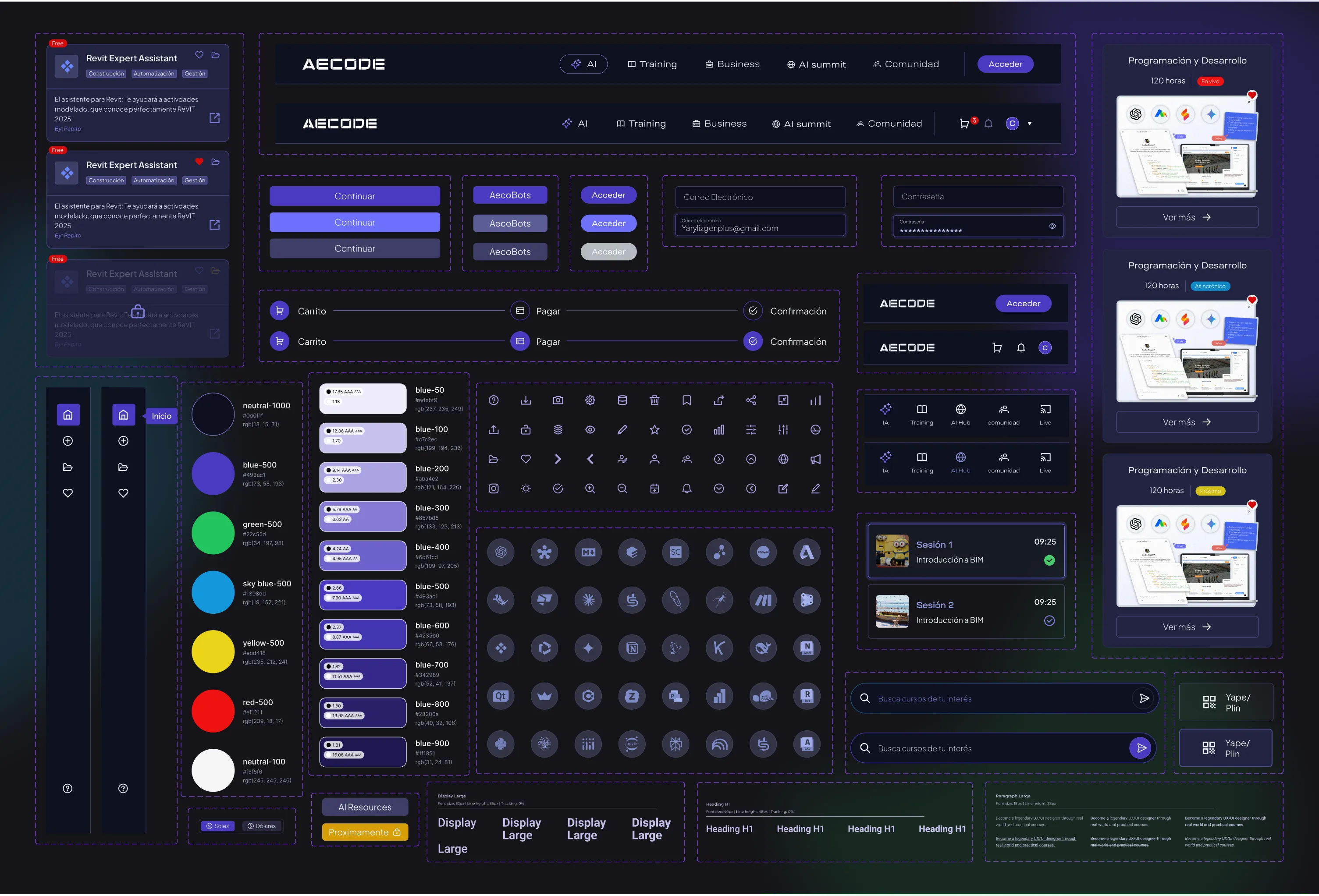Click the highlighted AI Hub globe icon
The image size is (1319, 896).
(x=960, y=457)
